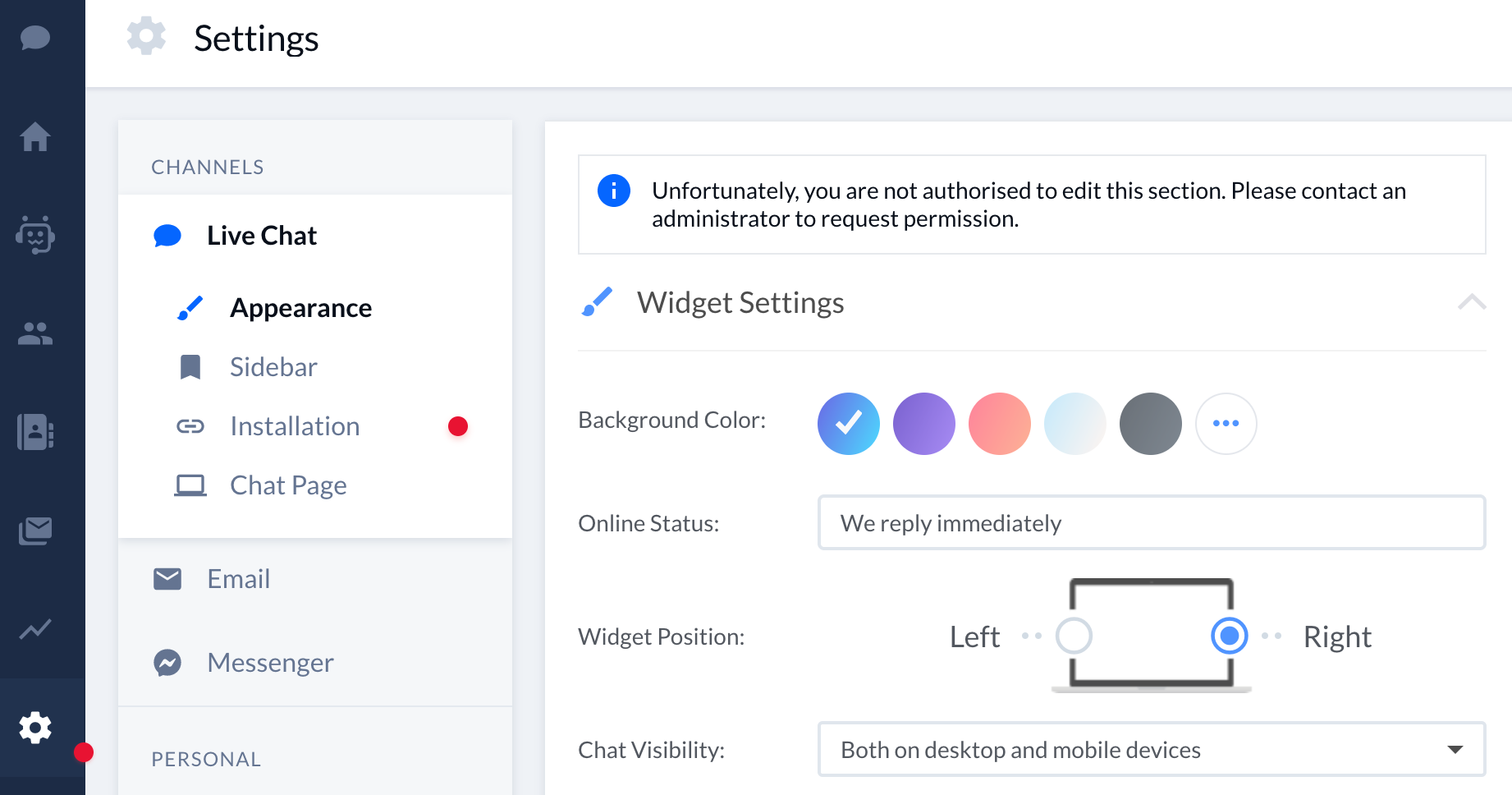1512x795 pixels.
Task: Click the Widget Settings paintbrush icon
Action: click(597, 302)
